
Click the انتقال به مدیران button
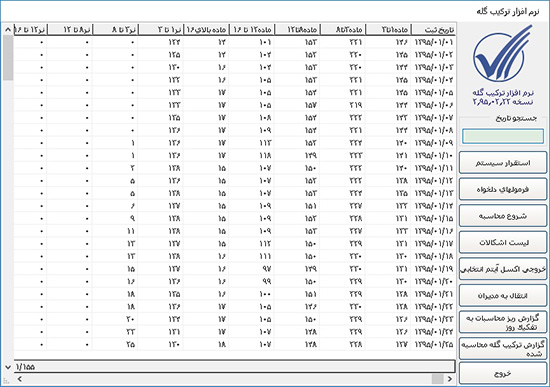(x=503, y=295)
